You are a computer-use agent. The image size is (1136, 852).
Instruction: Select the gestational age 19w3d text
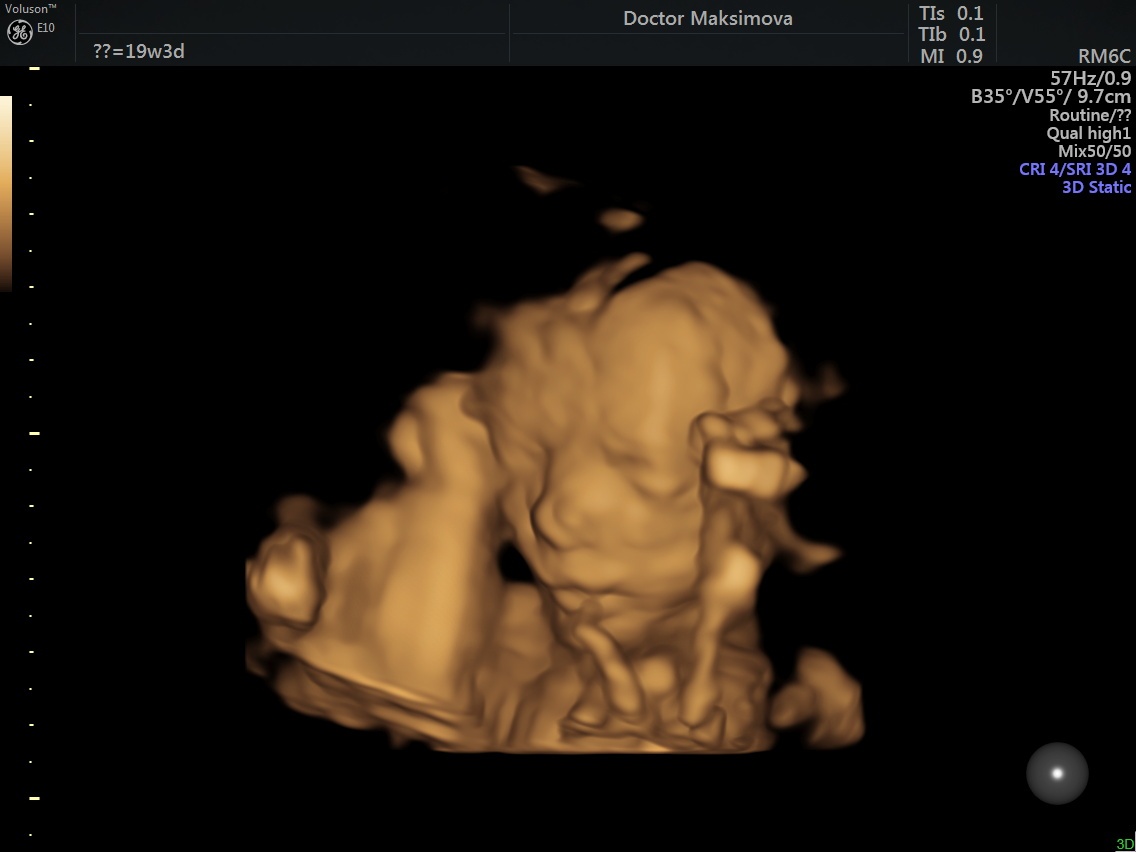point(139,51)
